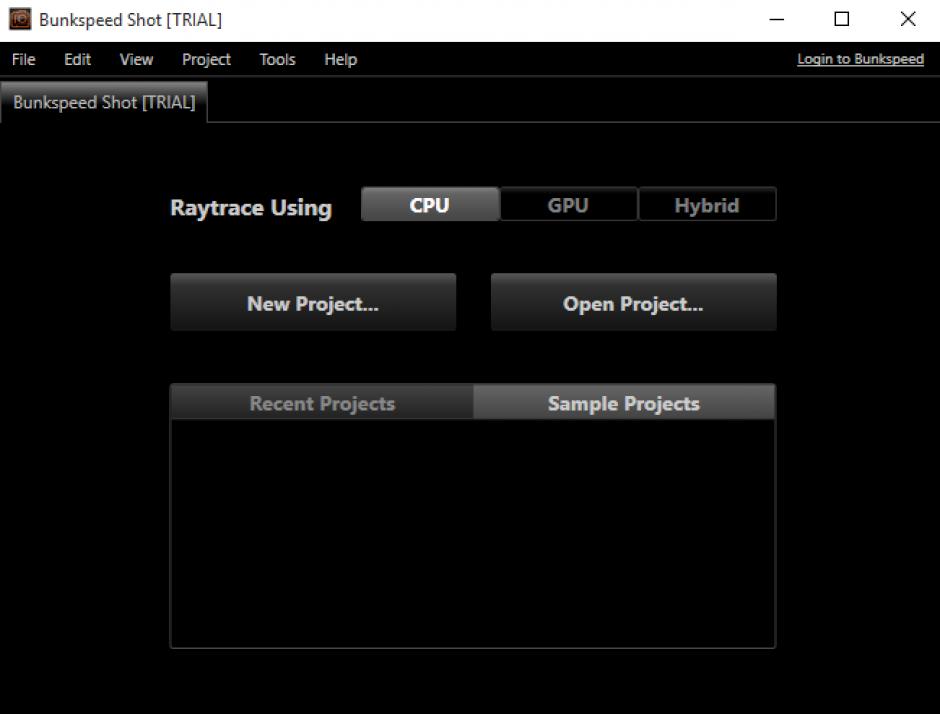Click the Open Project... button
The image size is (940, 714).
click(x=634, y=302)
